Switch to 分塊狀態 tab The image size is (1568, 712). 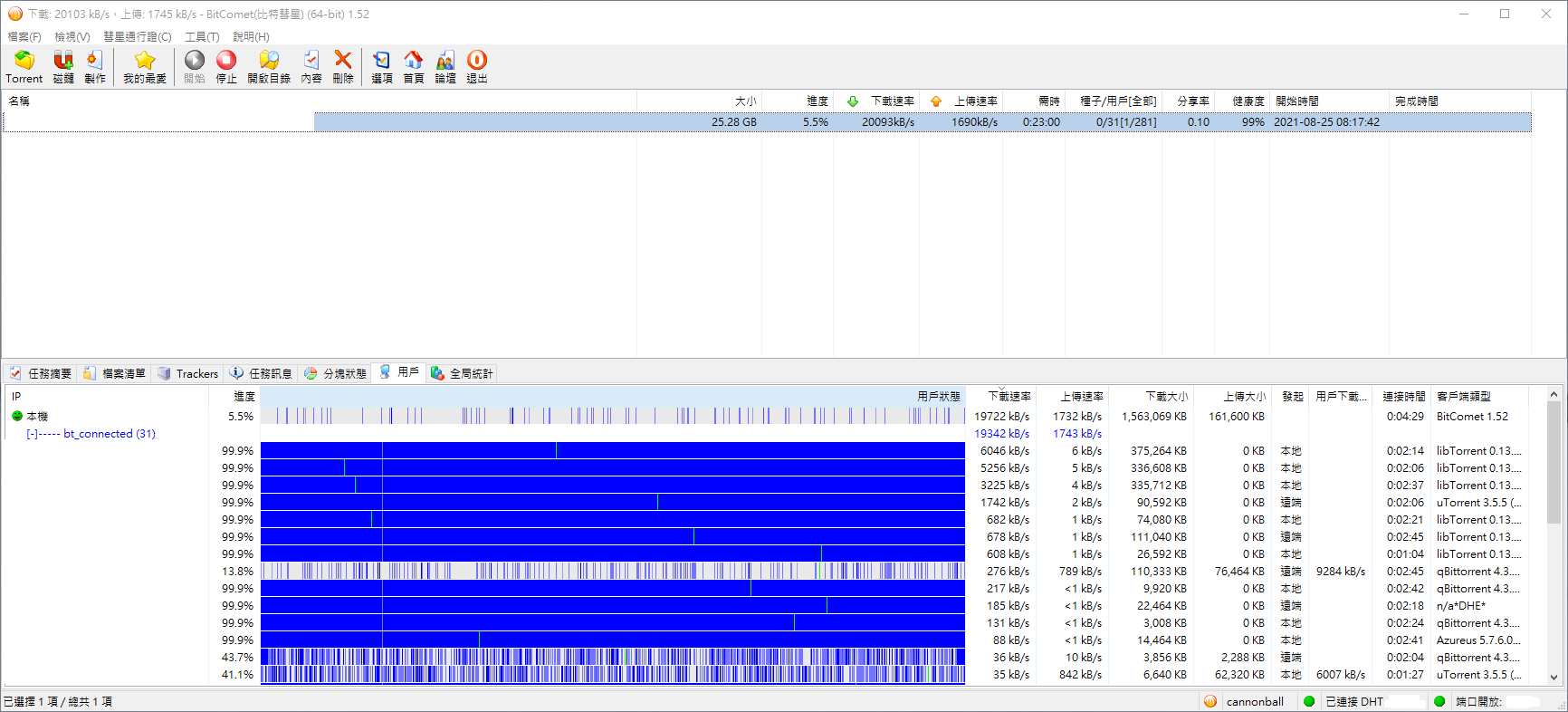(335, 373)
